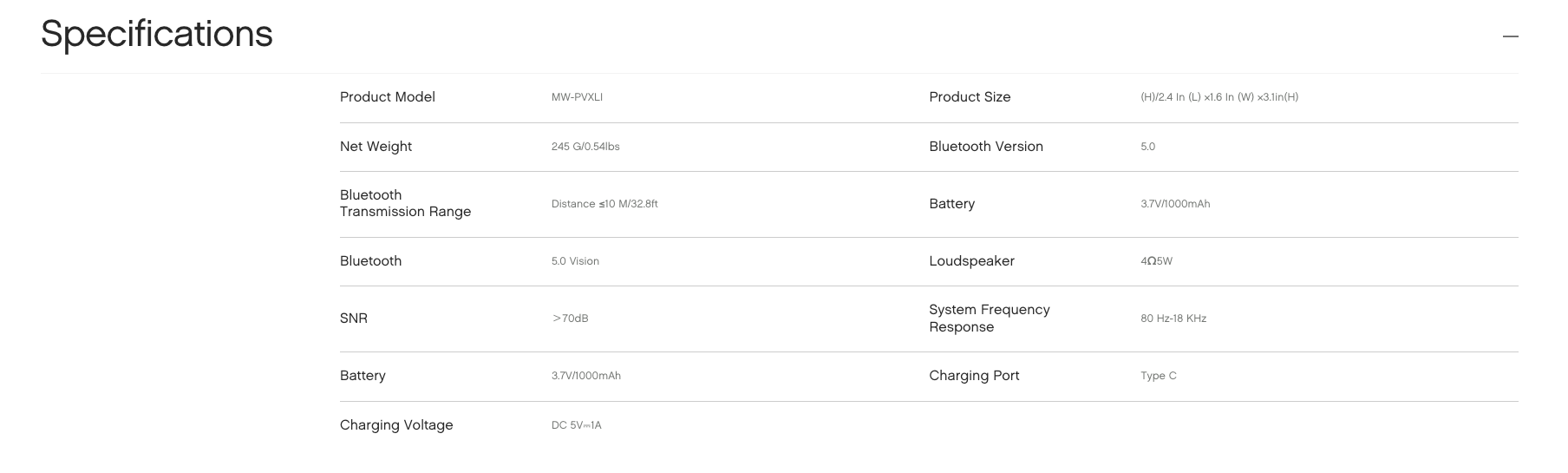1568x473 pixels.
Task: Click the MW-PVXLI model value
Action: 577,97
